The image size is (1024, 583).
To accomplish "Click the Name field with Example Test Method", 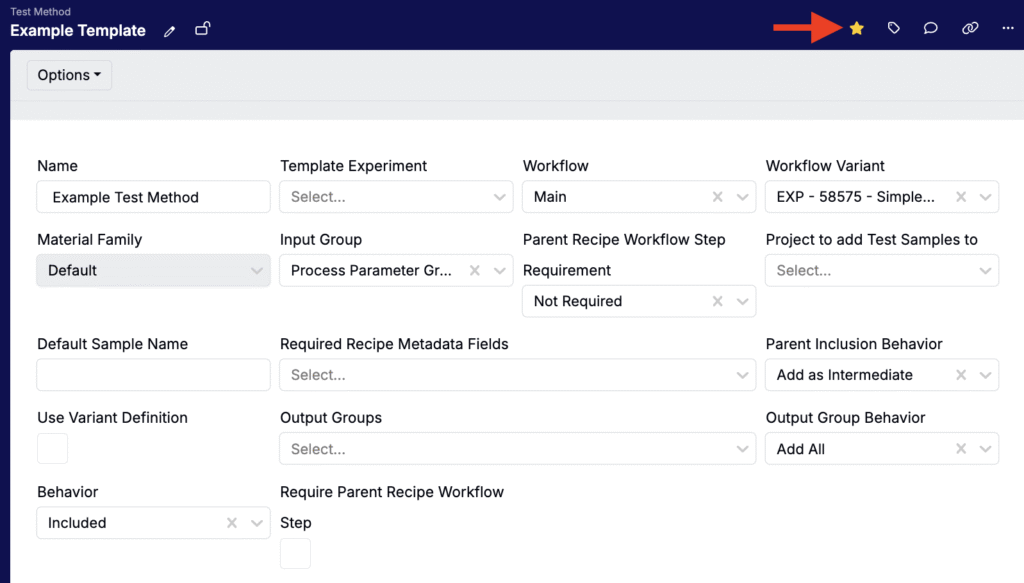I will pos(153,197).
